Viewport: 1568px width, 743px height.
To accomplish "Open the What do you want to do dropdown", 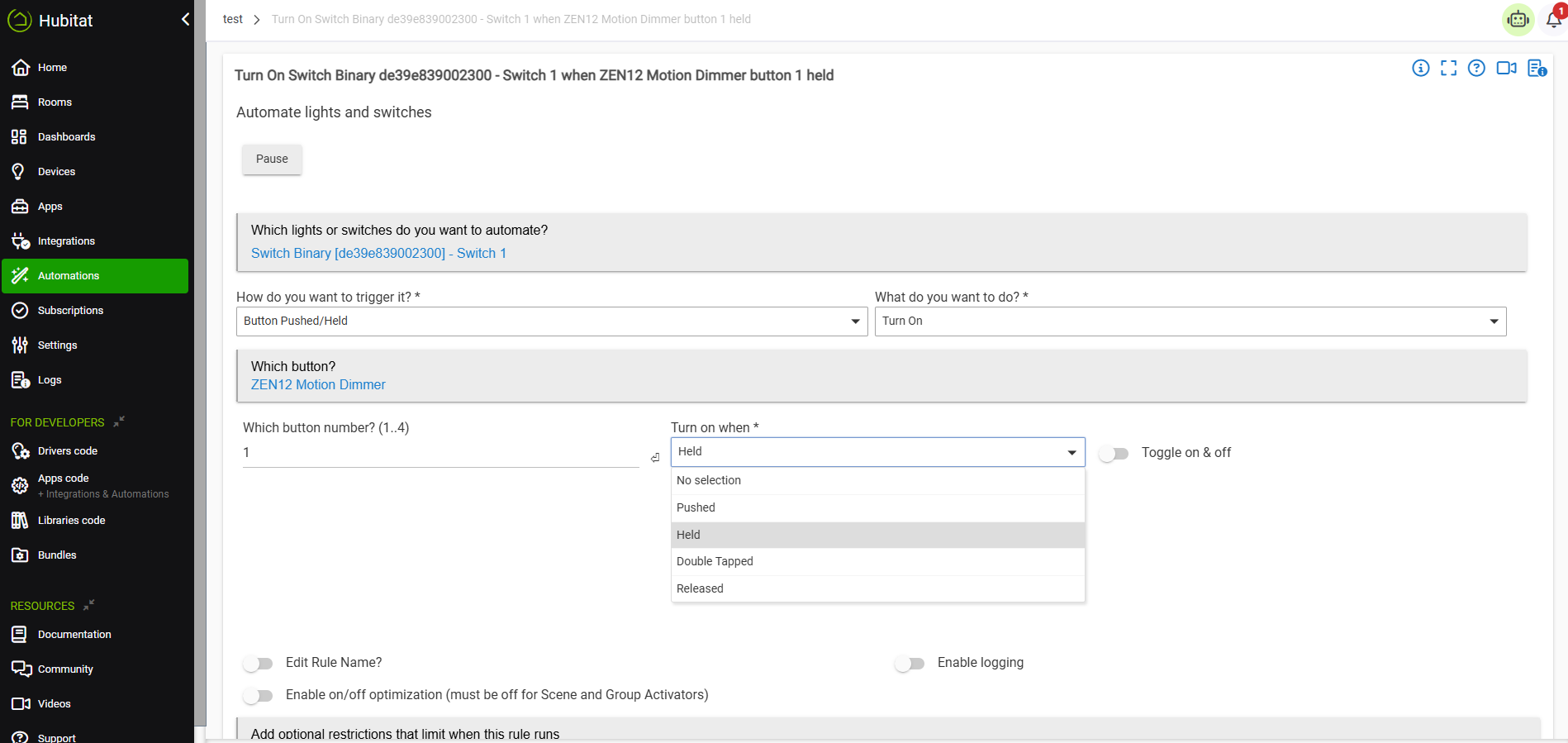I will coord(1190,321).
